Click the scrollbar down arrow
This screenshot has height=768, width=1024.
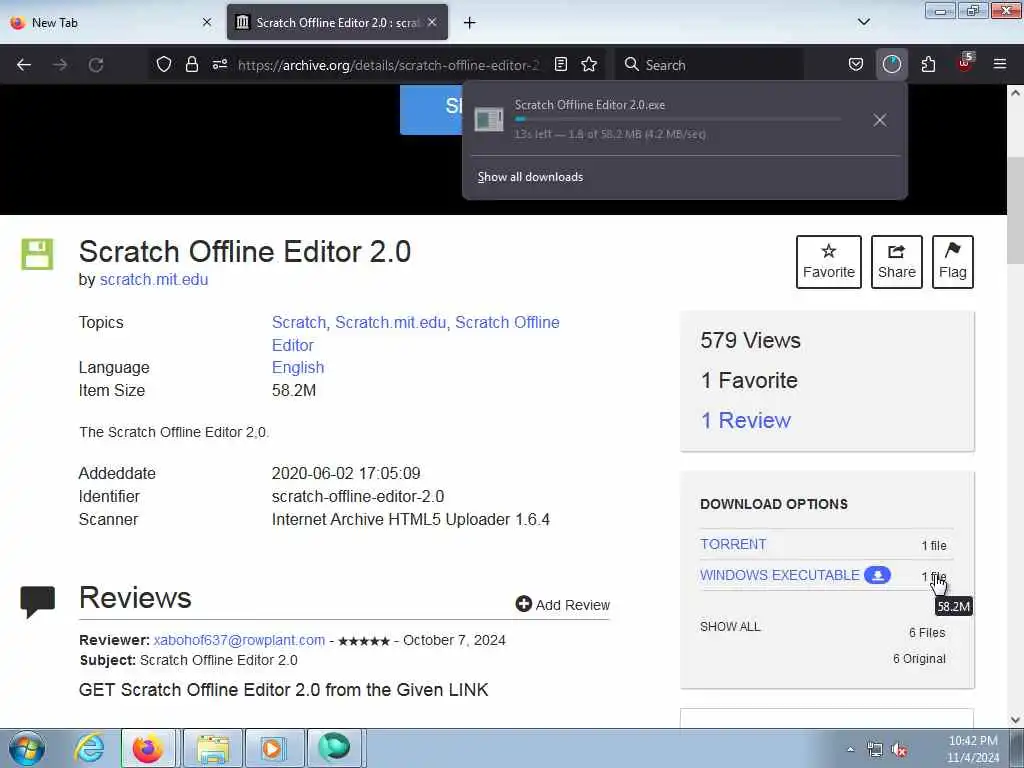1015,720
